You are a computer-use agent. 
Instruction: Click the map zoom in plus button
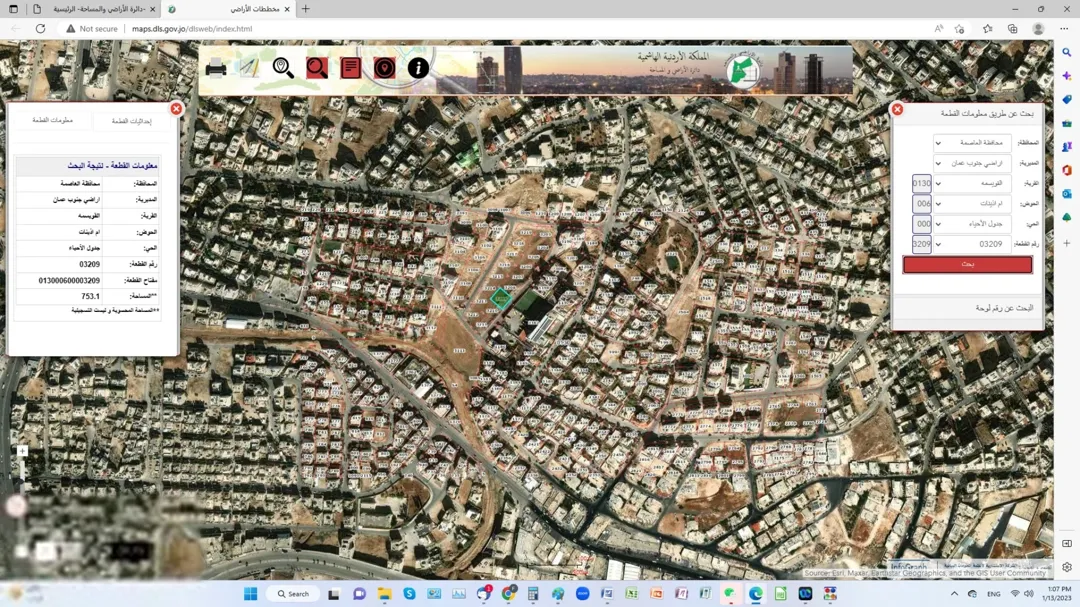22,451
